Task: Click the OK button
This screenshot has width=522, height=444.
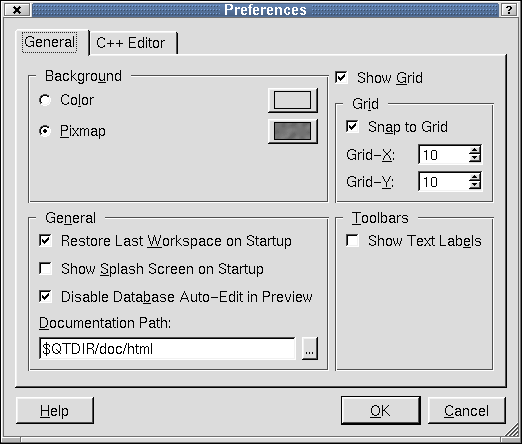Action: 381,410
